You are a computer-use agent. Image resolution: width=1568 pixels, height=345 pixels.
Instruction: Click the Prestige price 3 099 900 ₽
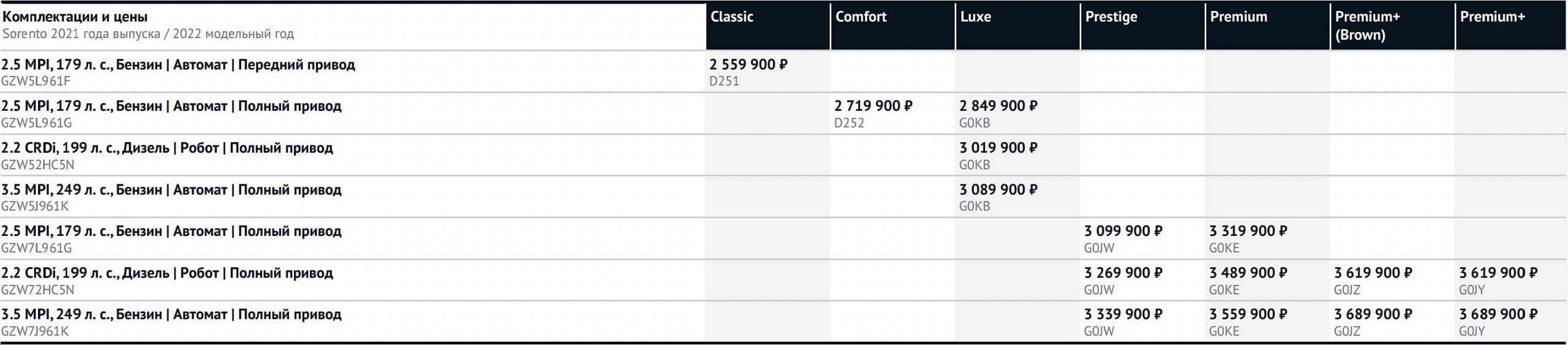point(1123,231)
